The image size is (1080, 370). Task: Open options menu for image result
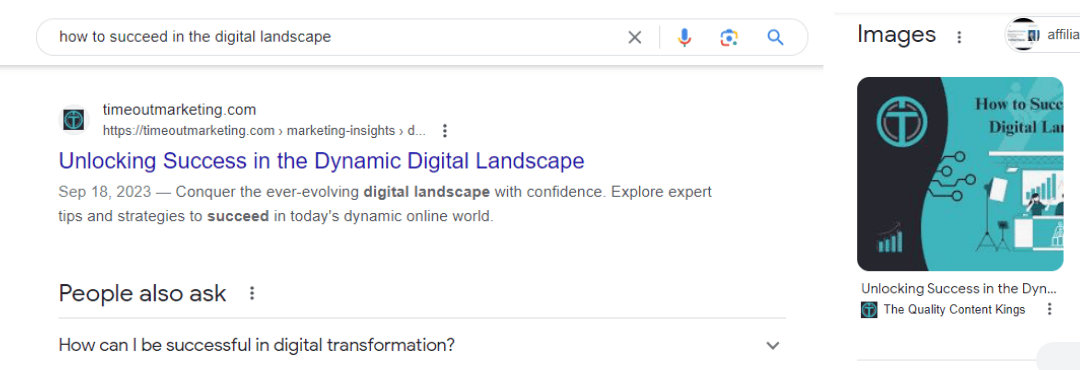pos(1050,309)
